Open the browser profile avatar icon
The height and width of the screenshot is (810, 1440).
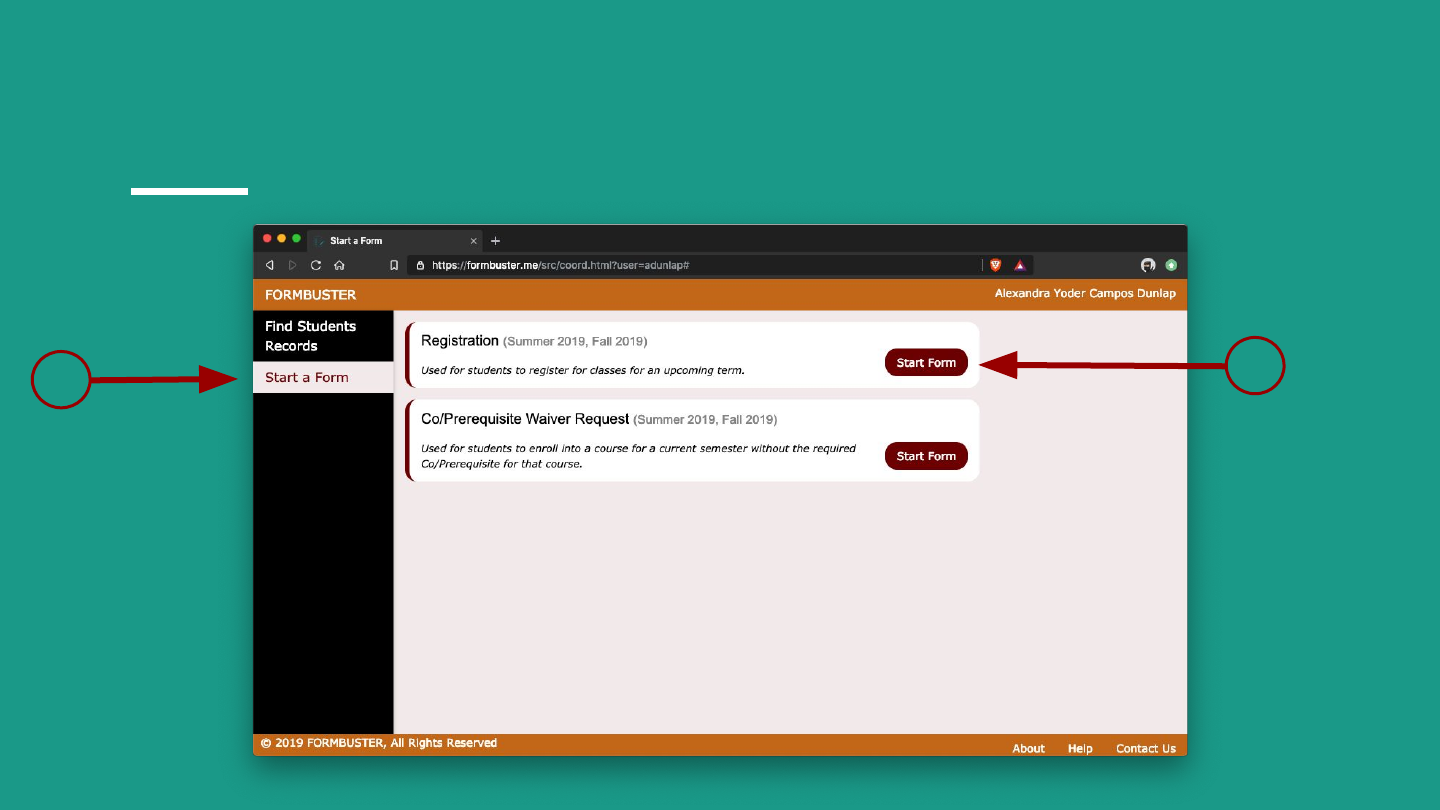click(x=1148, y=265)
